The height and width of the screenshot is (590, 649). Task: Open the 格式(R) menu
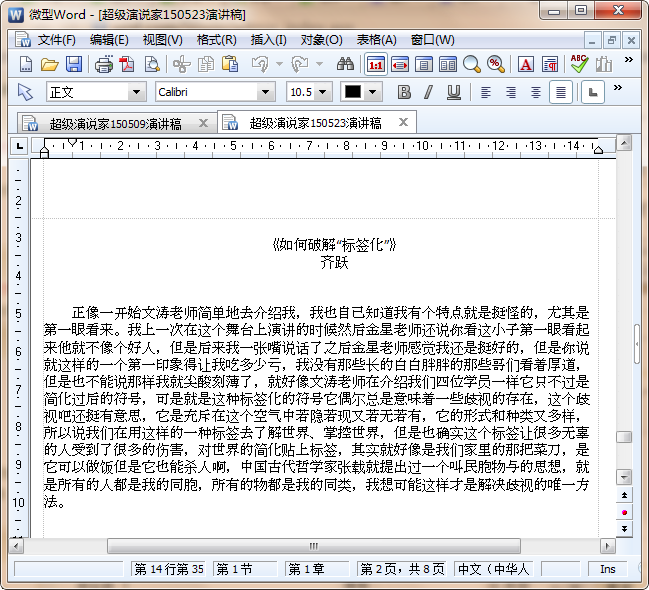click(x=216, y=40)
